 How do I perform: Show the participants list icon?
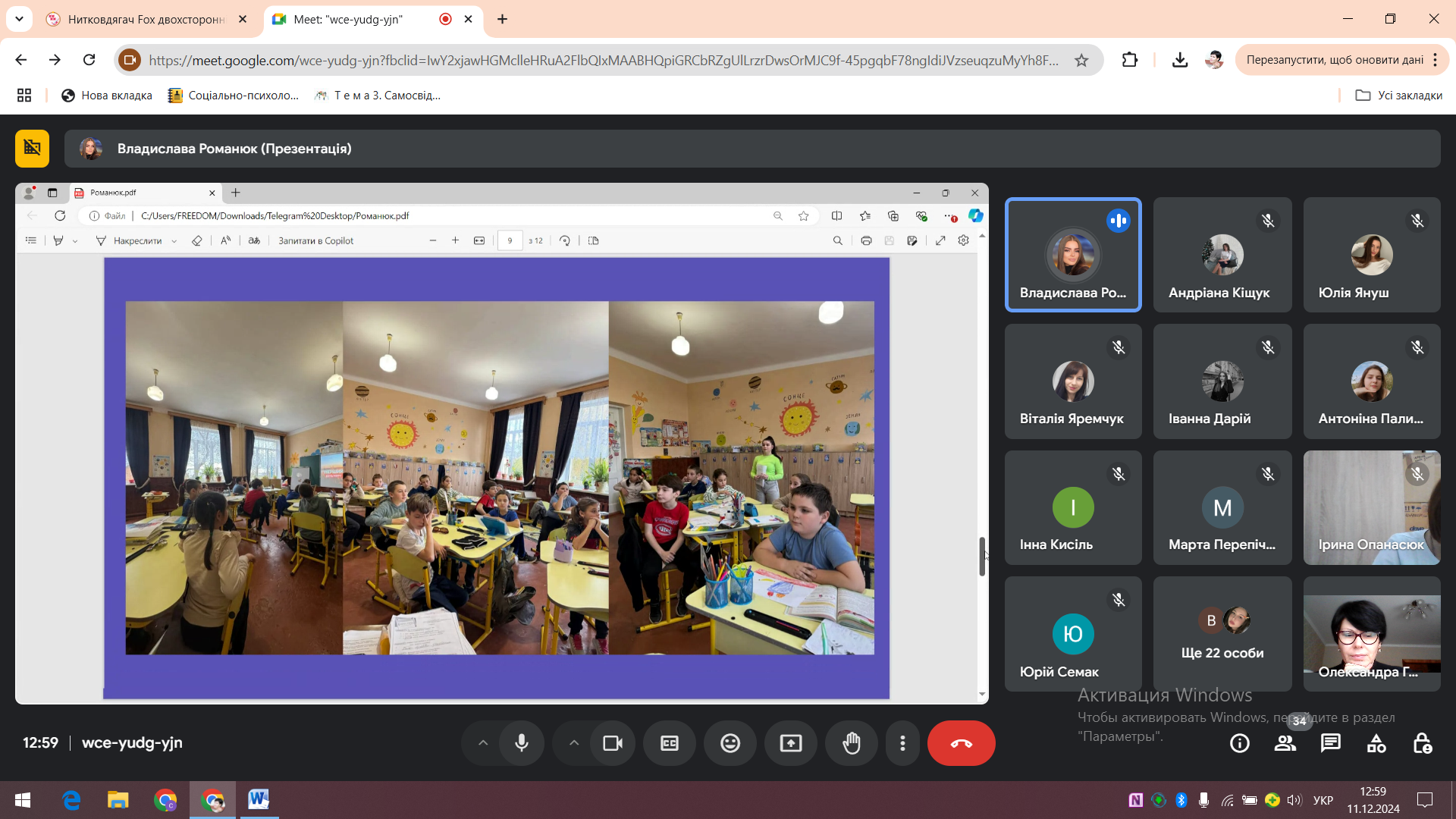1285,743
